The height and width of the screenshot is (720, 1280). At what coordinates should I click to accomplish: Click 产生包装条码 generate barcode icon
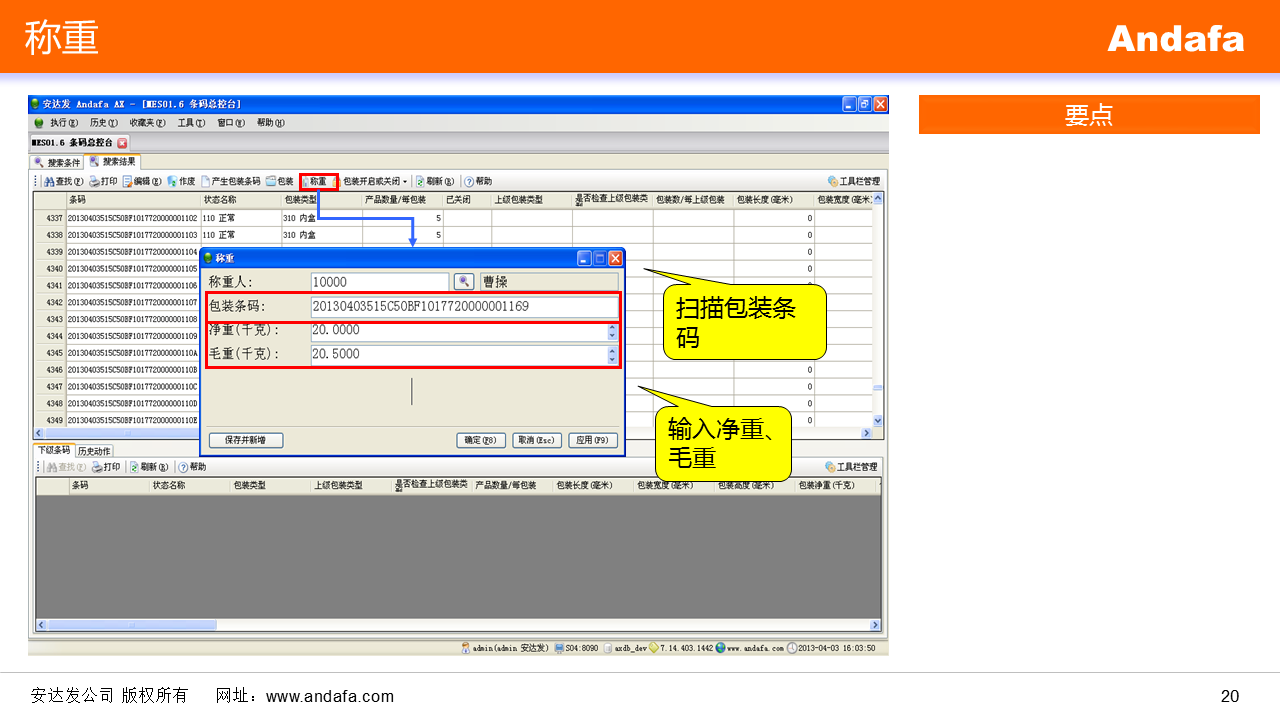click(230, 182)
